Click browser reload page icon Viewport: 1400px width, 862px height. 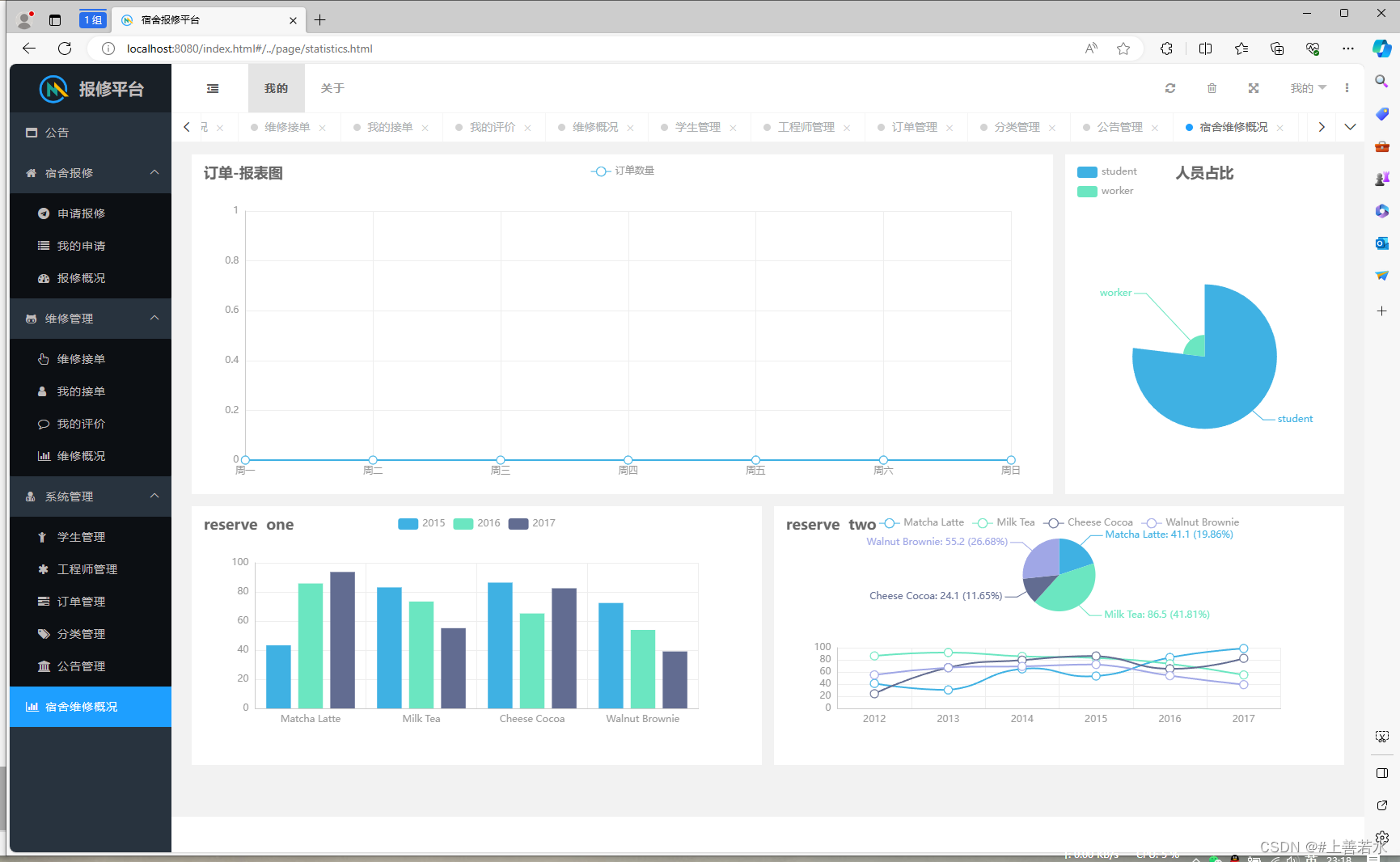(65, 49)
